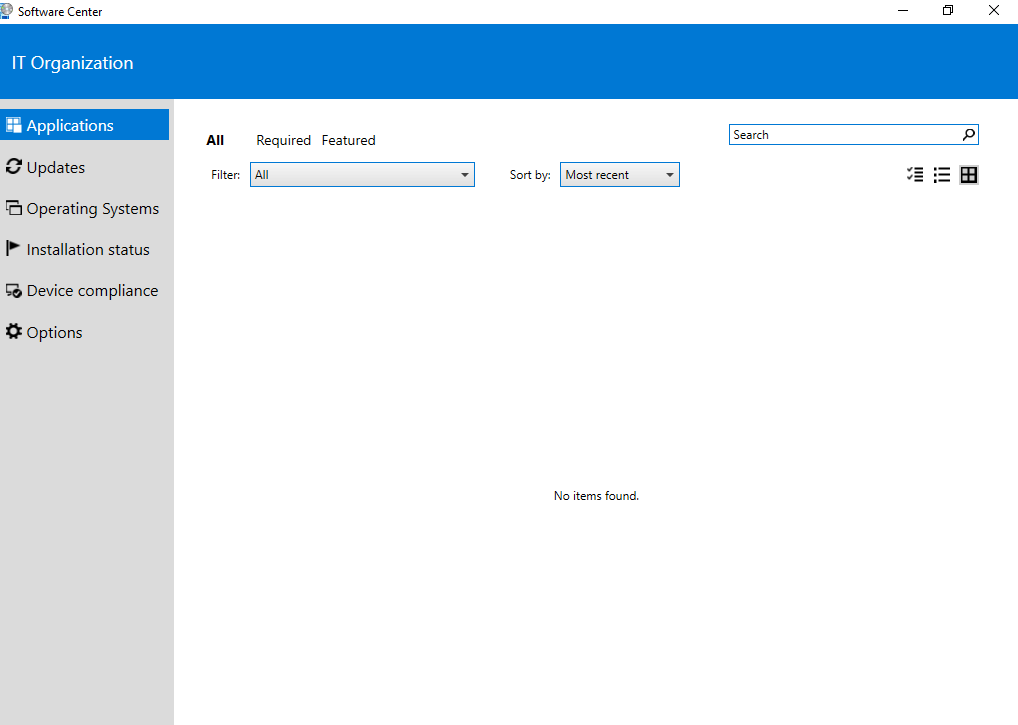
Task: Click the IT Organization header text
Action: coord(72,63)
